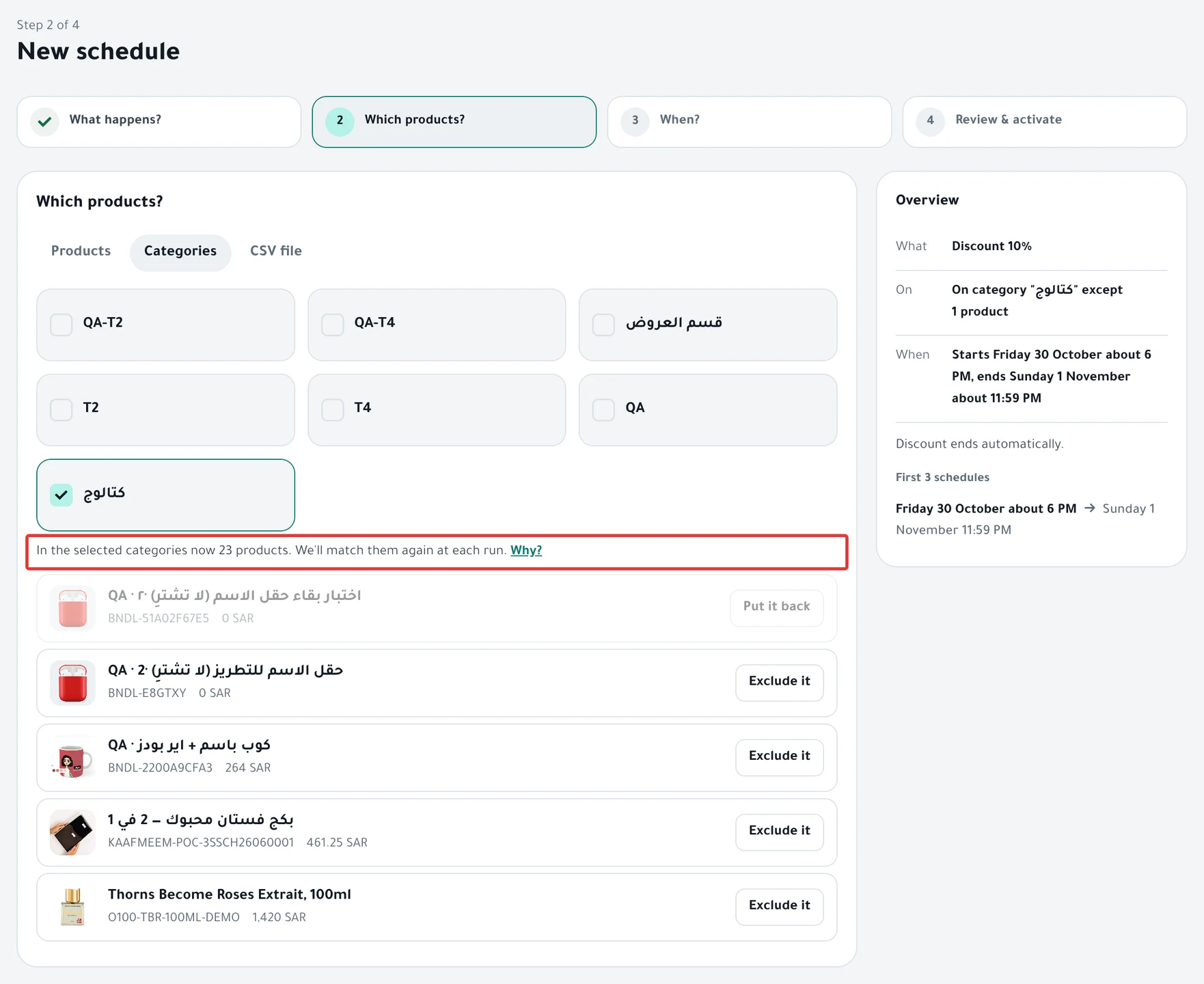Click the perfume bottle thumbnail

[72, 907]
